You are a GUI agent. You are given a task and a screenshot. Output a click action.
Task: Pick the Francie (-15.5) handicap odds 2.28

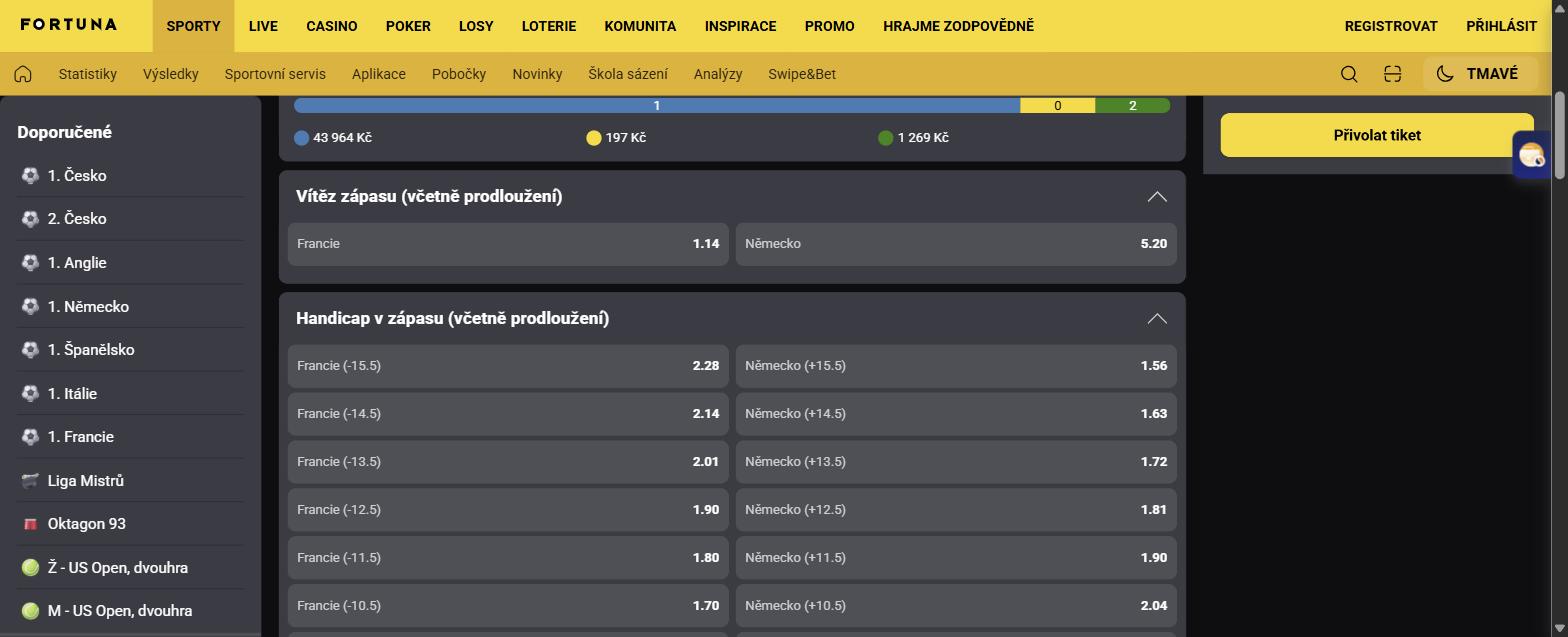[508, 366]
